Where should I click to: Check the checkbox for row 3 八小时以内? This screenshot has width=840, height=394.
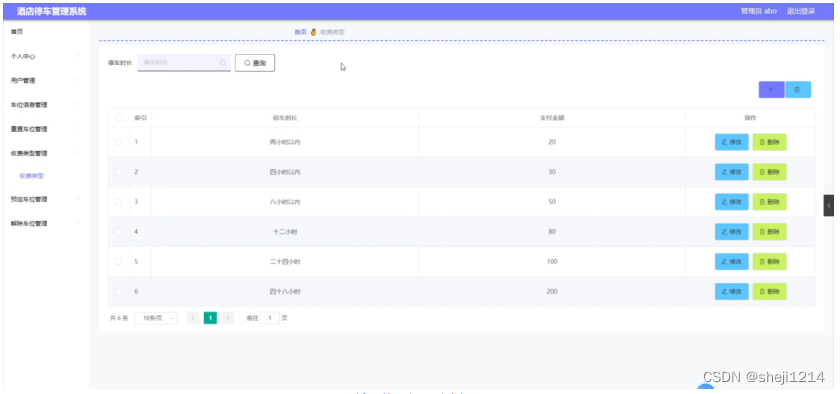coord(119,202)
